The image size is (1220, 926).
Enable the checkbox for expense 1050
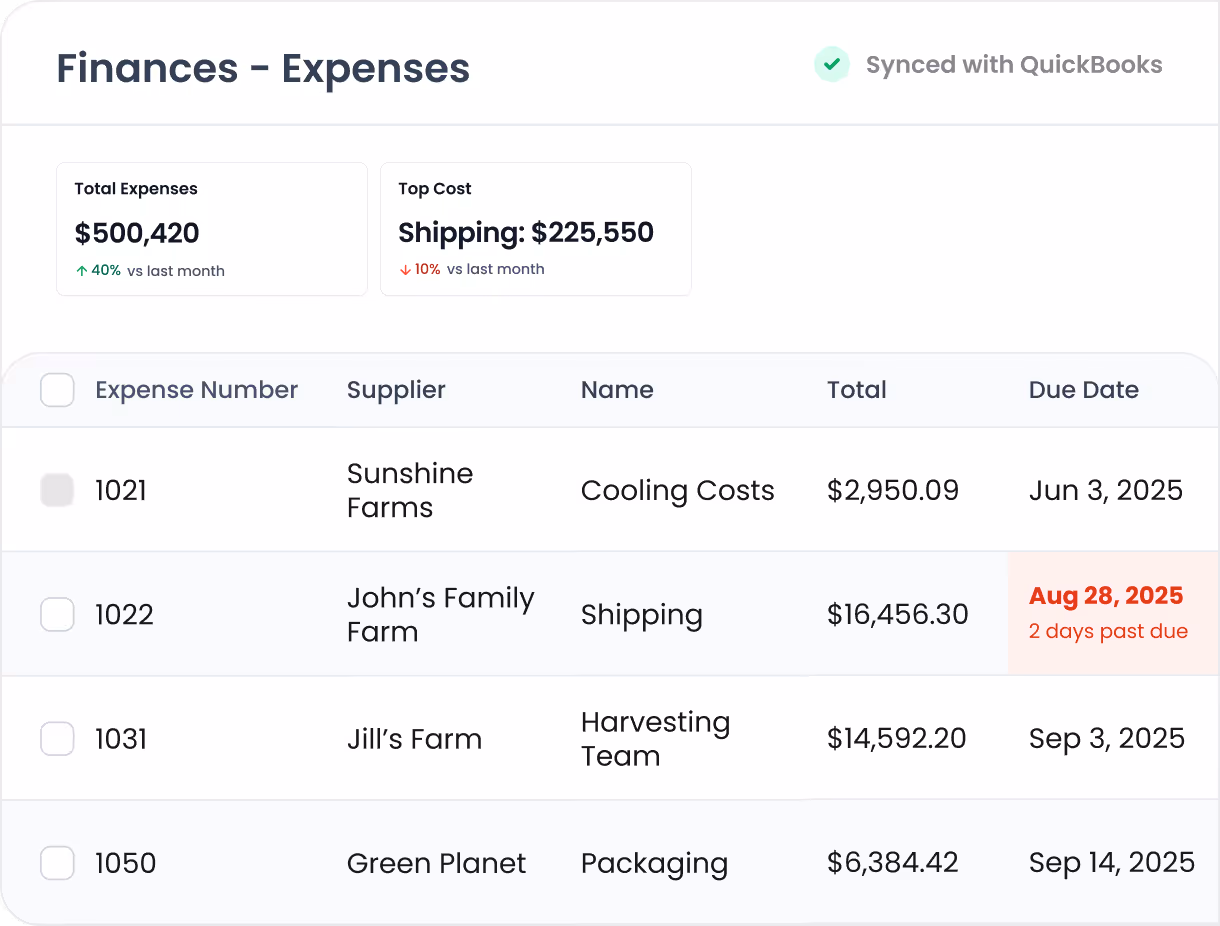coord(57,862)
